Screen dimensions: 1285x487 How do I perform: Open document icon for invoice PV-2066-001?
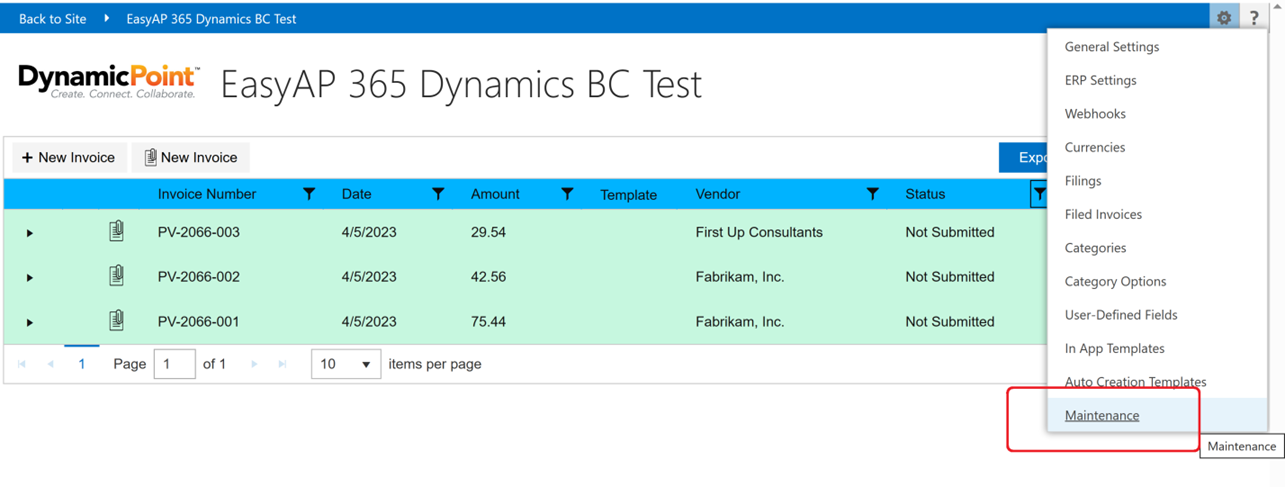116,321
